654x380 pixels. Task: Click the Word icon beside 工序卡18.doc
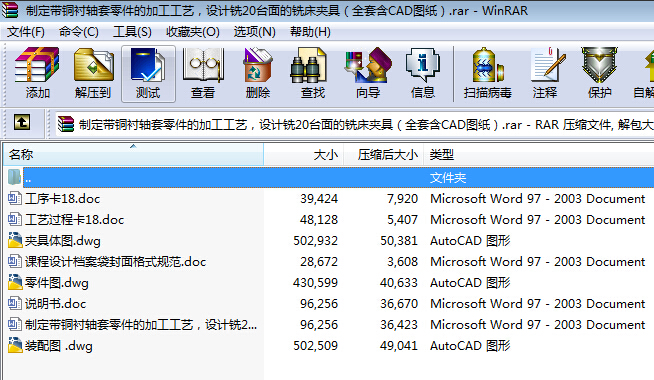(15, 198)
